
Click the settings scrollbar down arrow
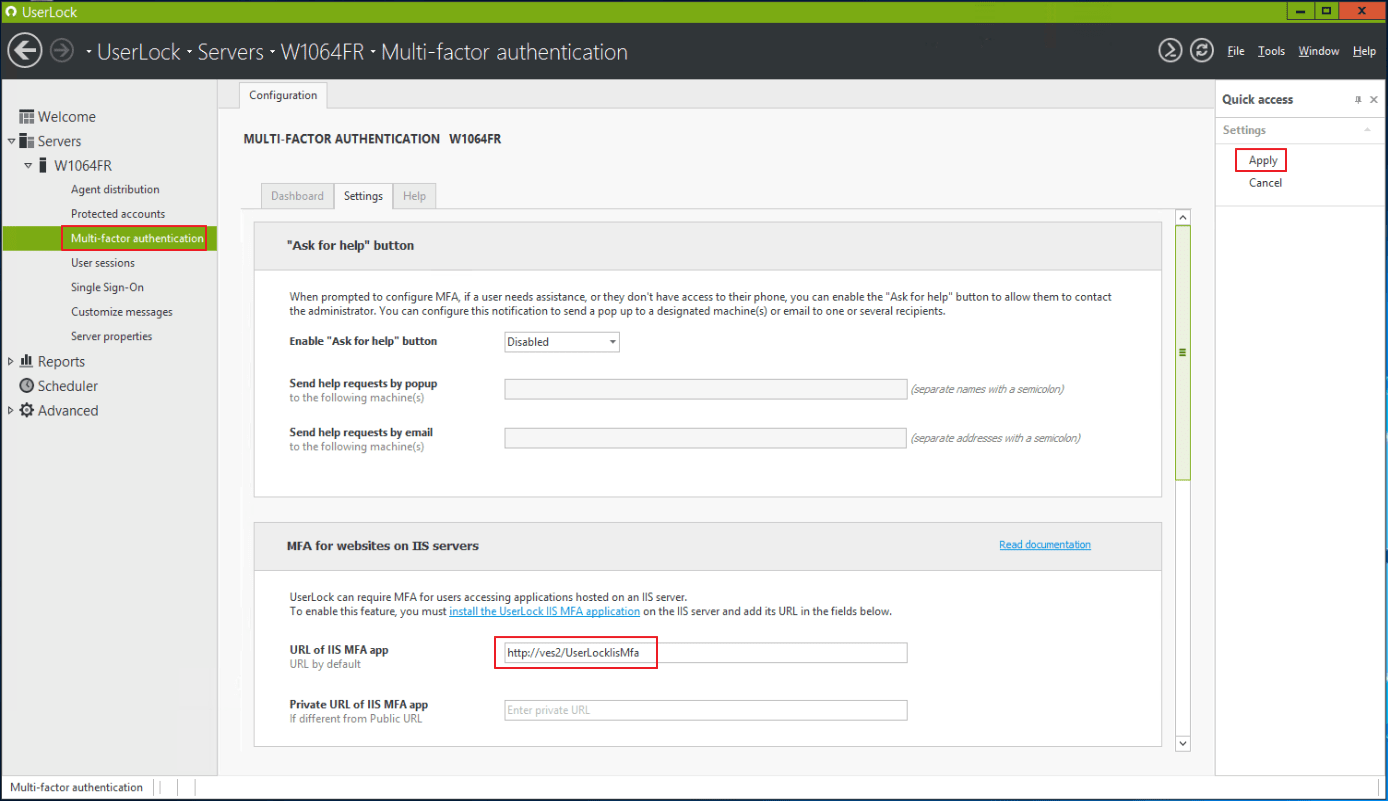[1183, 743]
